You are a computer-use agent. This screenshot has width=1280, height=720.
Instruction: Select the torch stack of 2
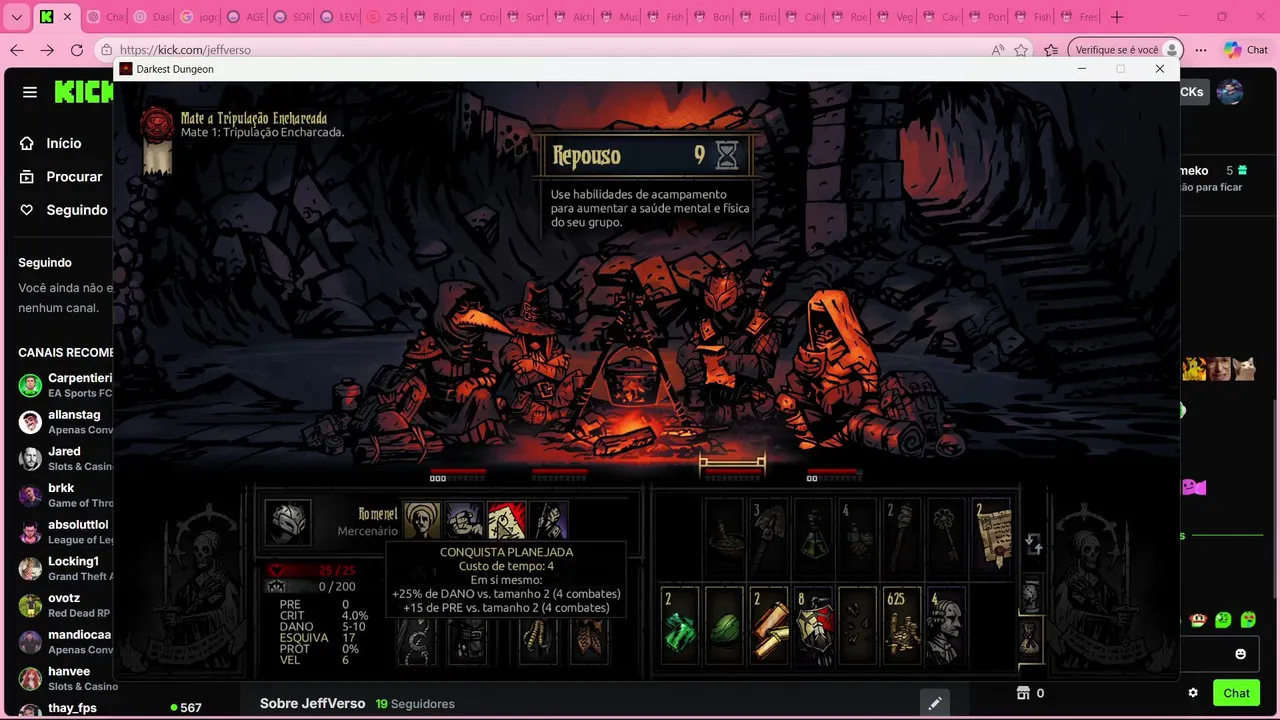[901, 537]
